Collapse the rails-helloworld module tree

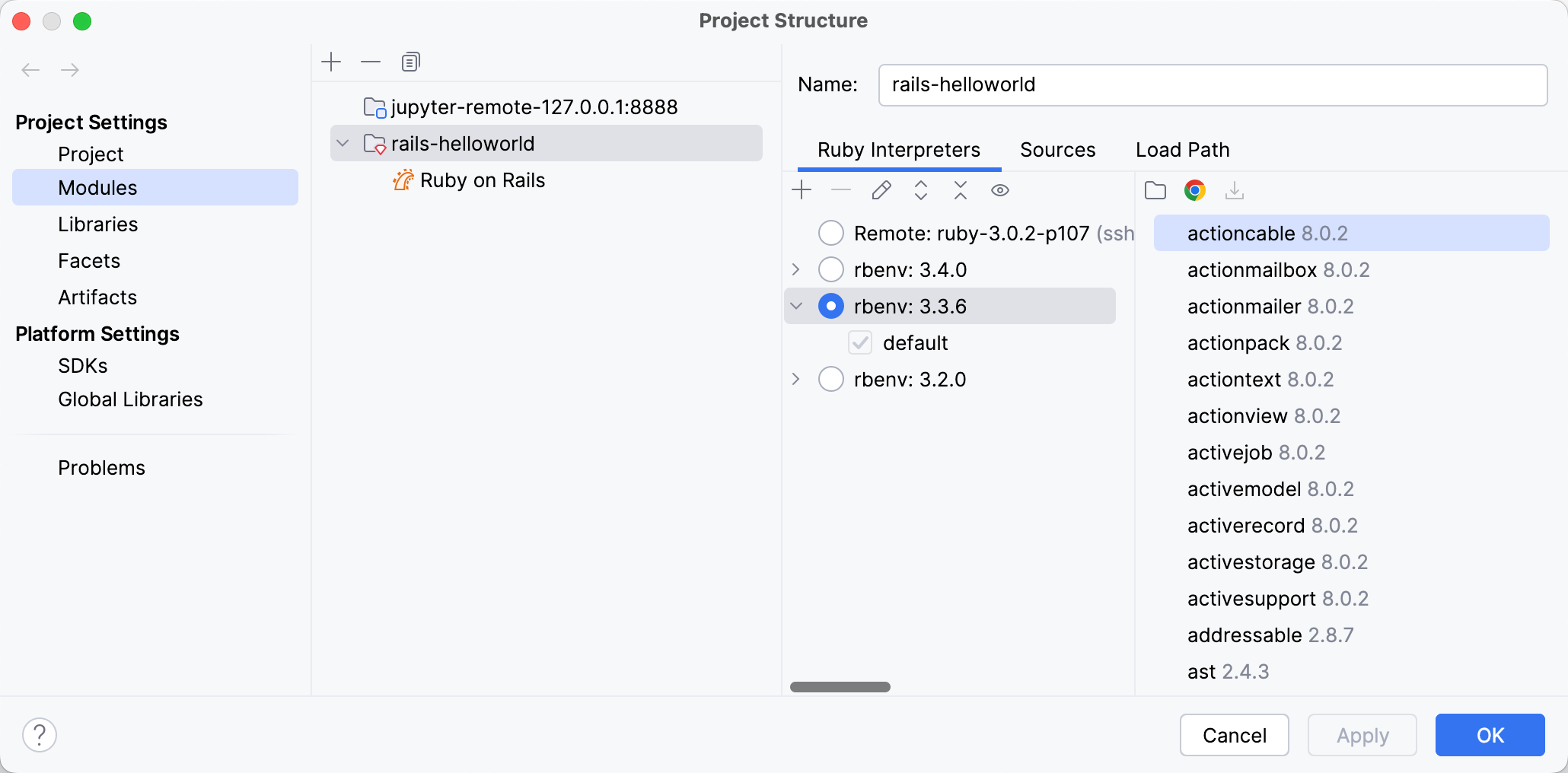coord(343,143)
